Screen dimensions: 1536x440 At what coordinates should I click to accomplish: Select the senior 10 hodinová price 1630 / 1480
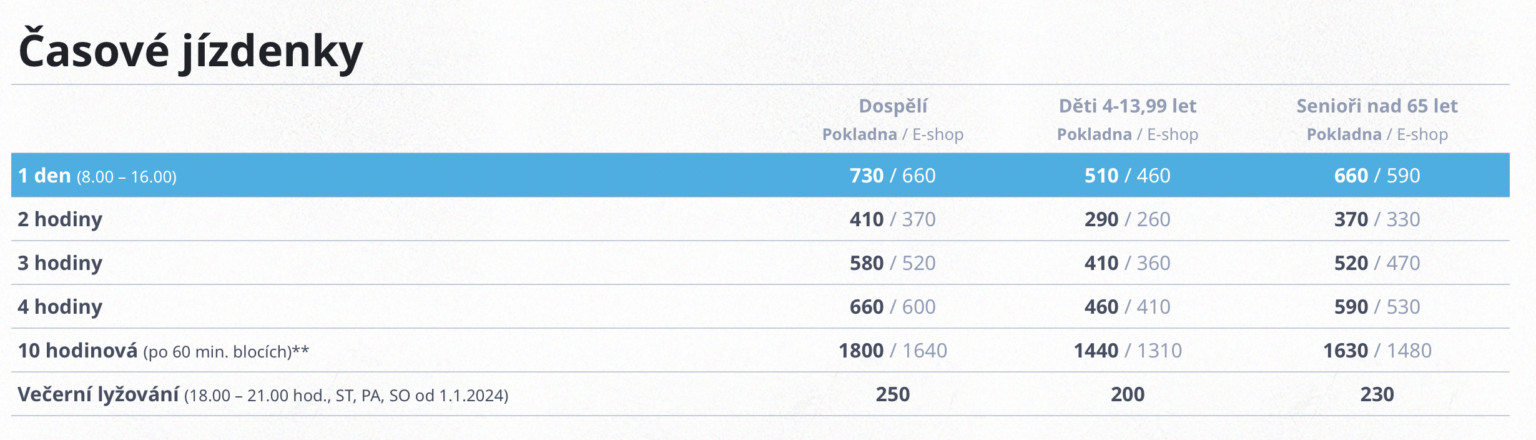point(1377,351)
